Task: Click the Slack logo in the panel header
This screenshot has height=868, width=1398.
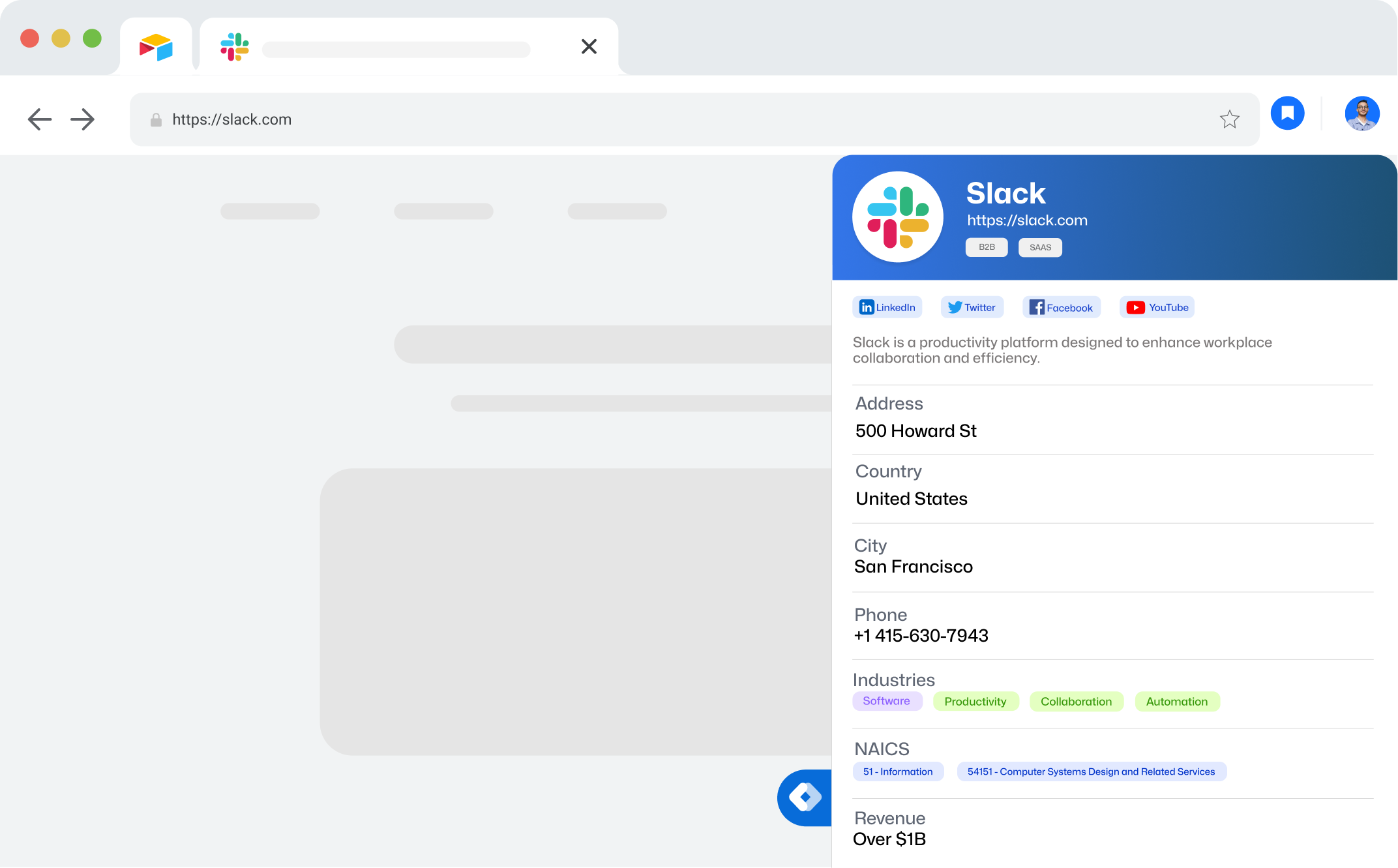Action: tap(897, 217)
